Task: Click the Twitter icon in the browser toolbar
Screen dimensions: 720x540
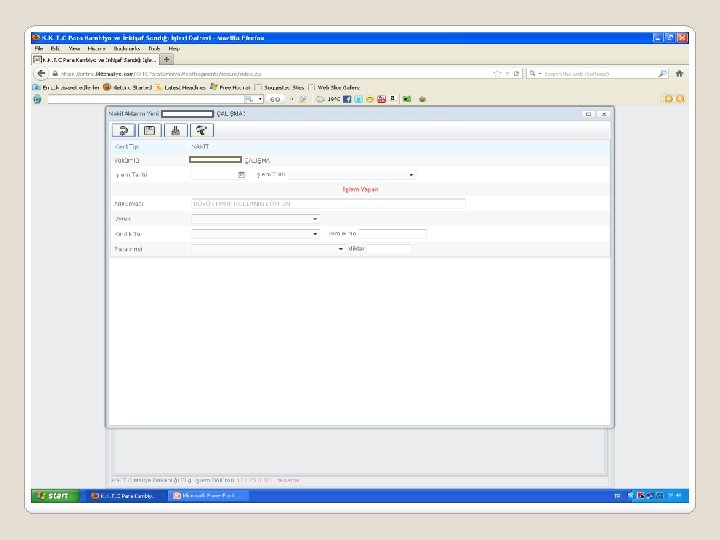Action: tap(358, 99)
